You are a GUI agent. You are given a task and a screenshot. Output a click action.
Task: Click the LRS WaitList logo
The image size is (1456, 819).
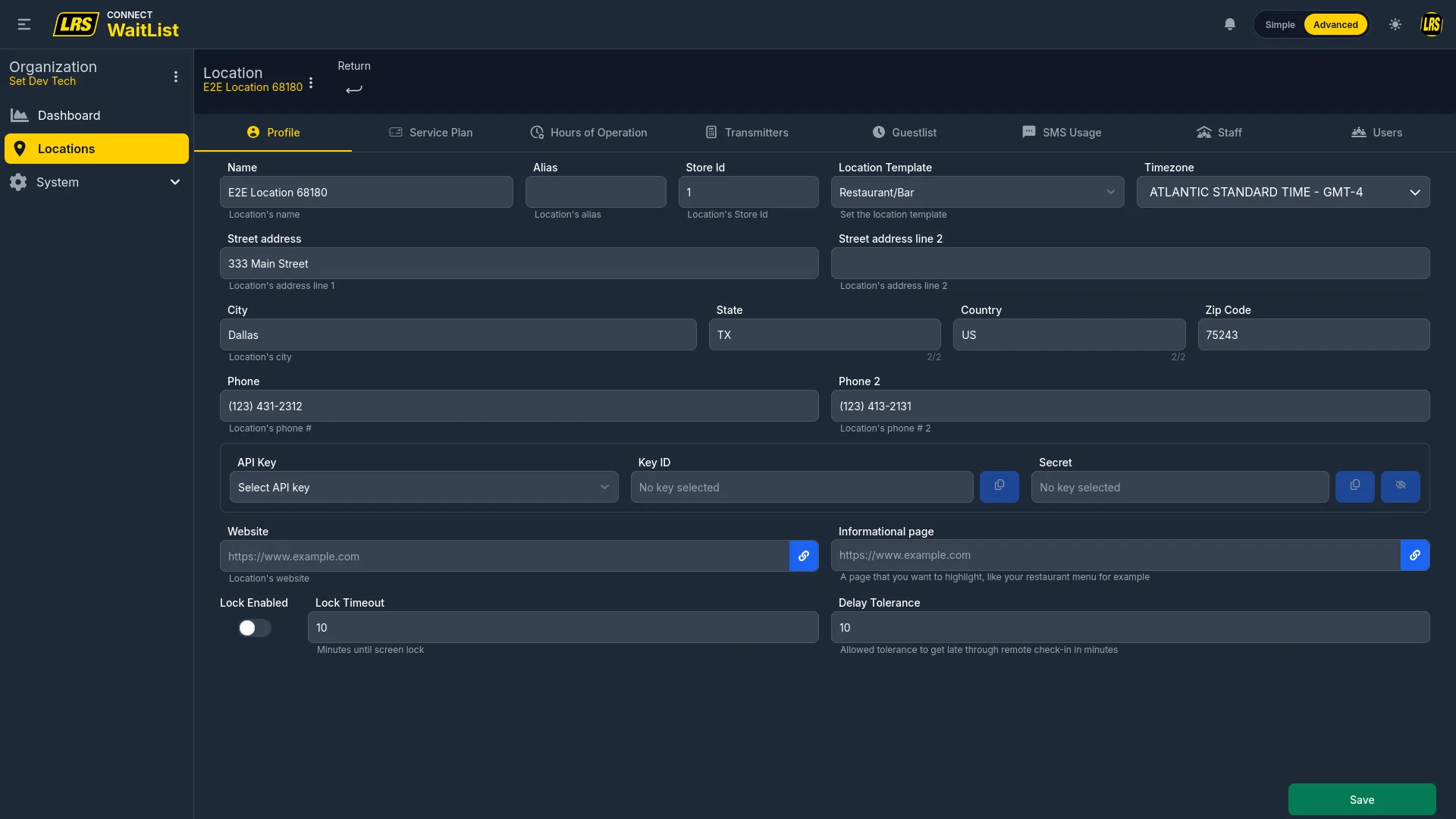point(116,24)
